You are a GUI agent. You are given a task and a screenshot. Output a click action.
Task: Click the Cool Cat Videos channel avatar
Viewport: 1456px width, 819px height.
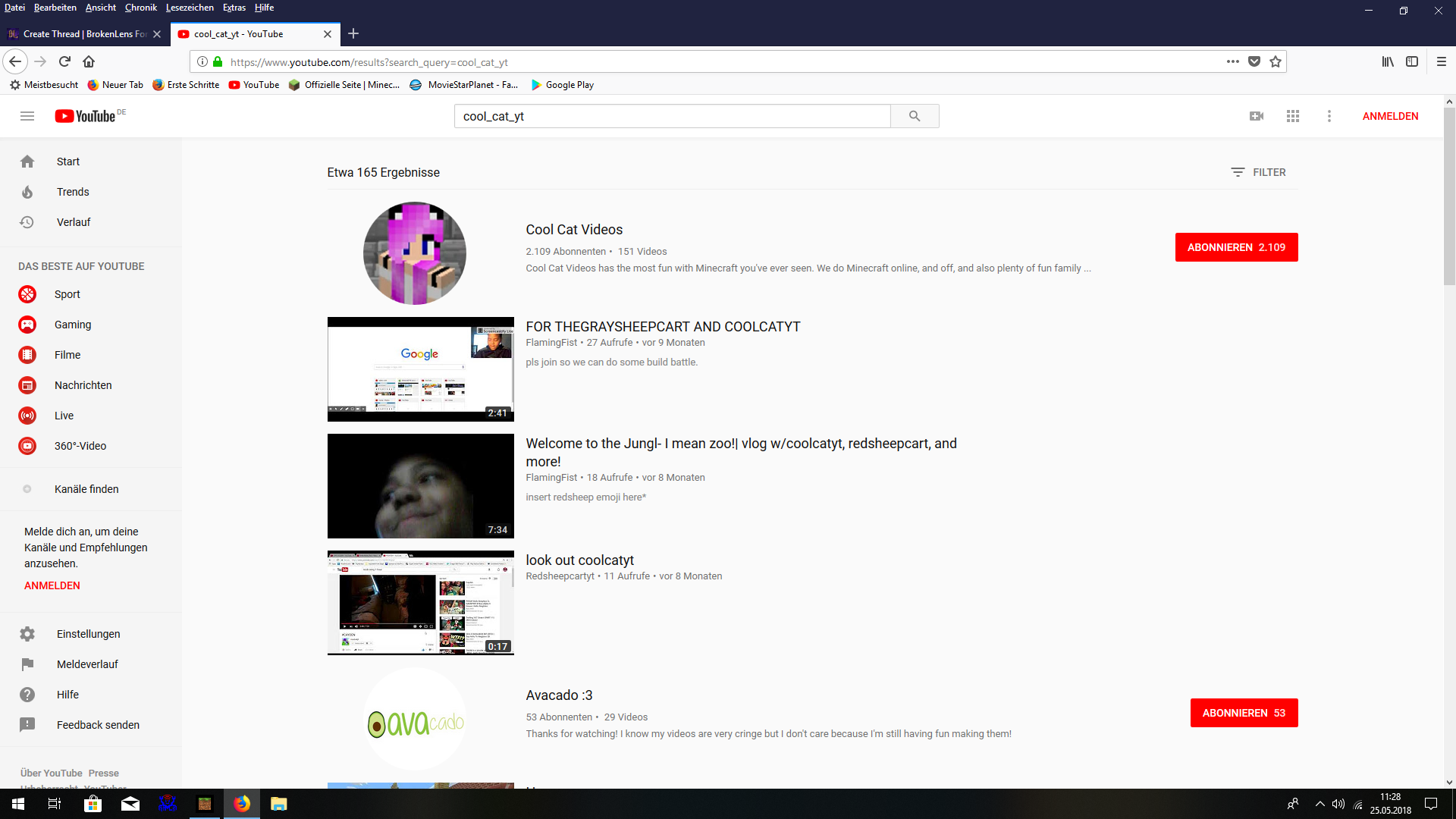415,253
